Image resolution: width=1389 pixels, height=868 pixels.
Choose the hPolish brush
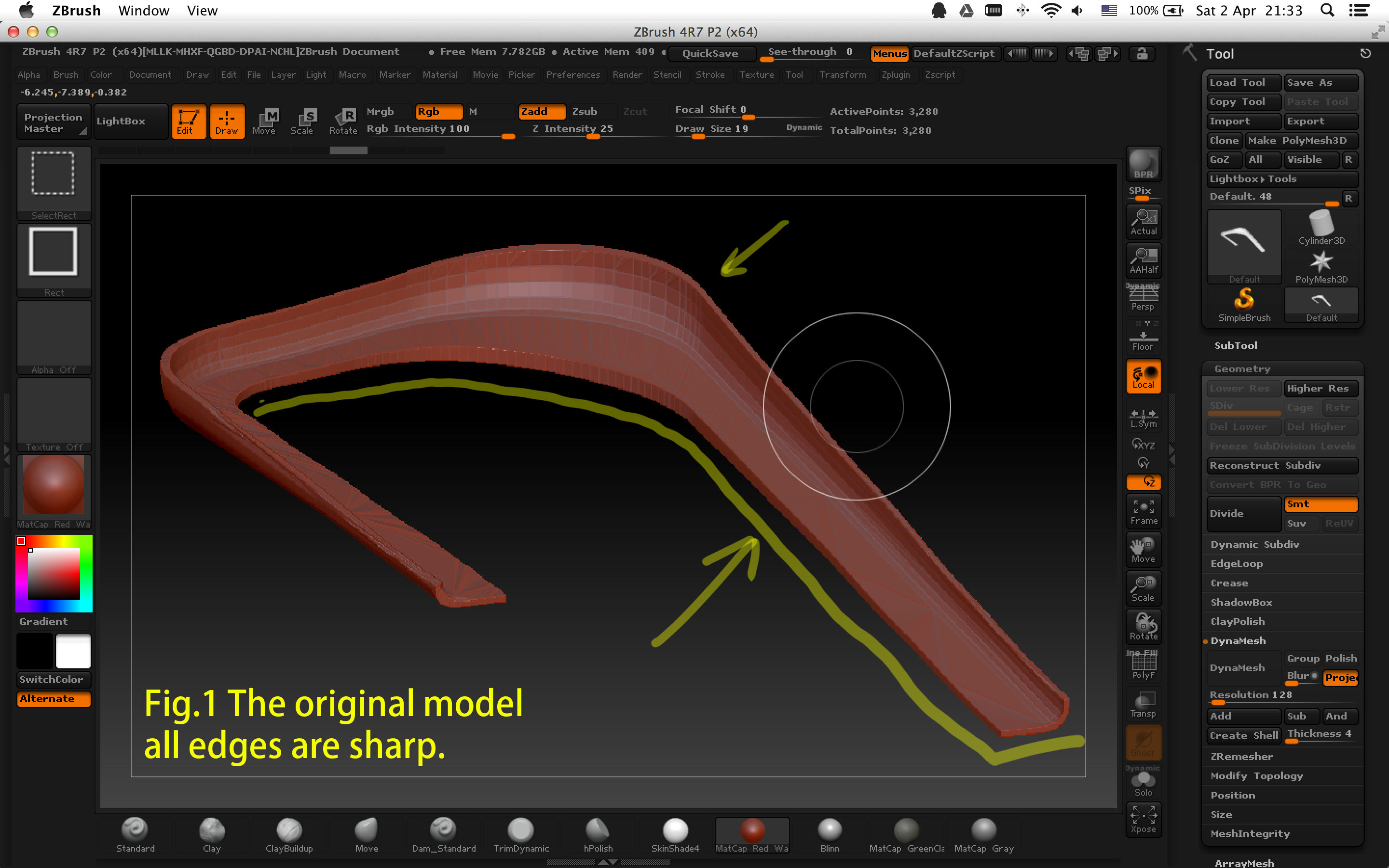pos(598,835)
